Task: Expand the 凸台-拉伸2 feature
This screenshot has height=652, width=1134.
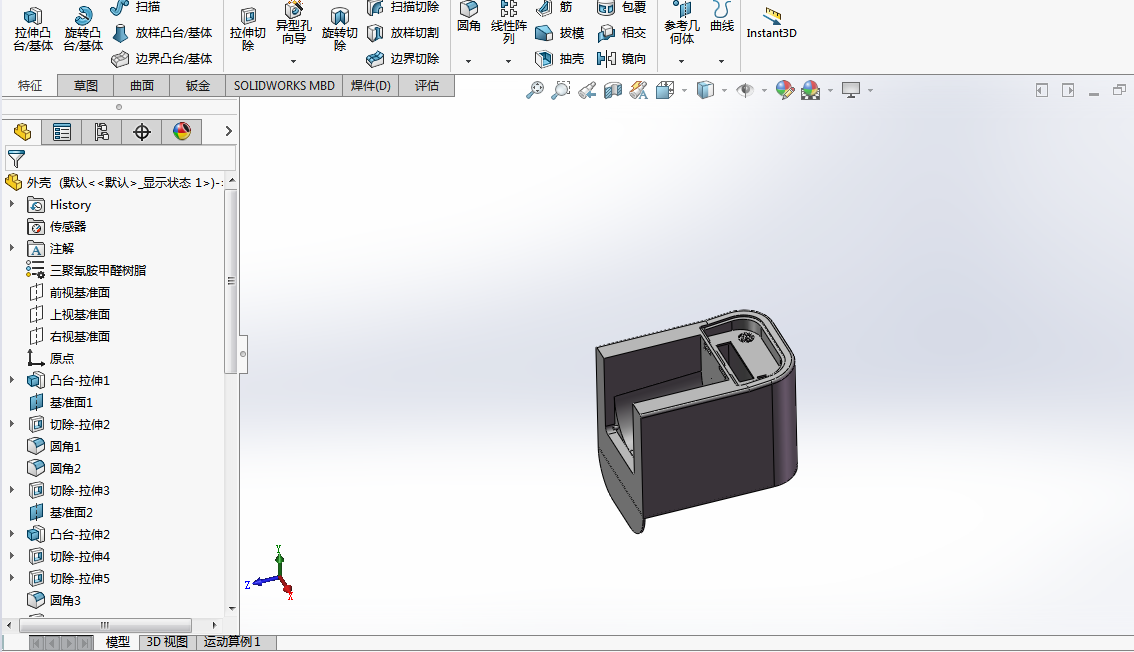Action: pos(12,533)
